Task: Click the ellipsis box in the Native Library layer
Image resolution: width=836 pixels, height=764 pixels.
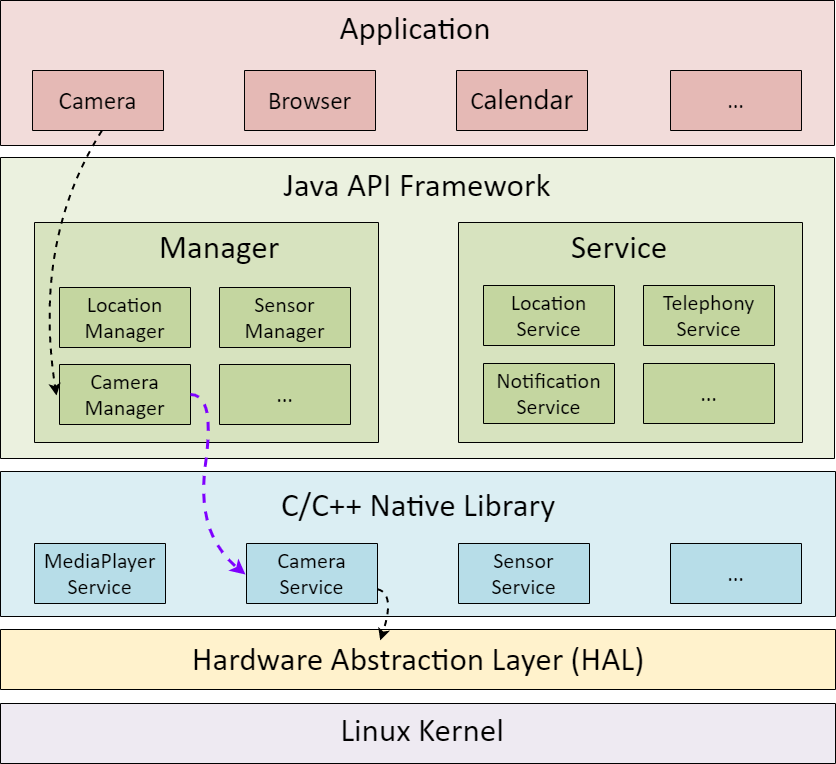Action: [x=736, y=574]
